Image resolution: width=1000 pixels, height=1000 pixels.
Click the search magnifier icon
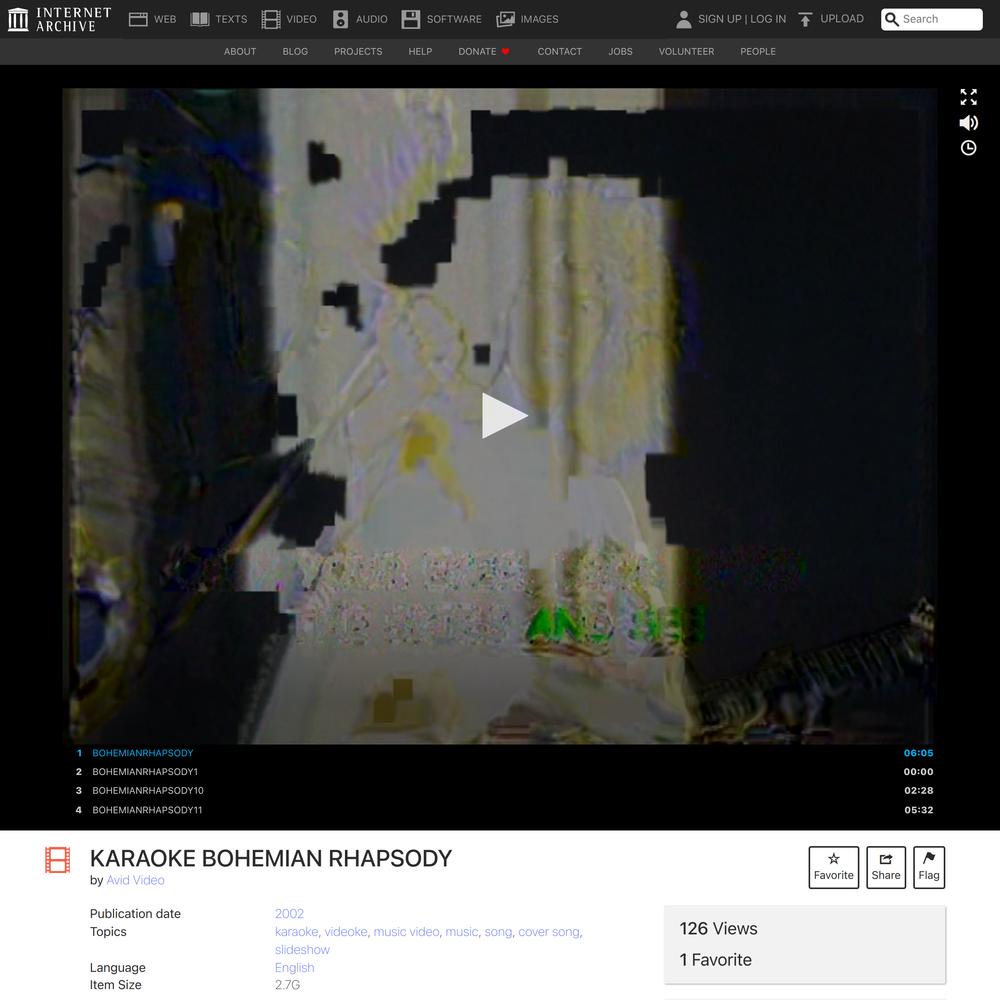coord(892,19)
